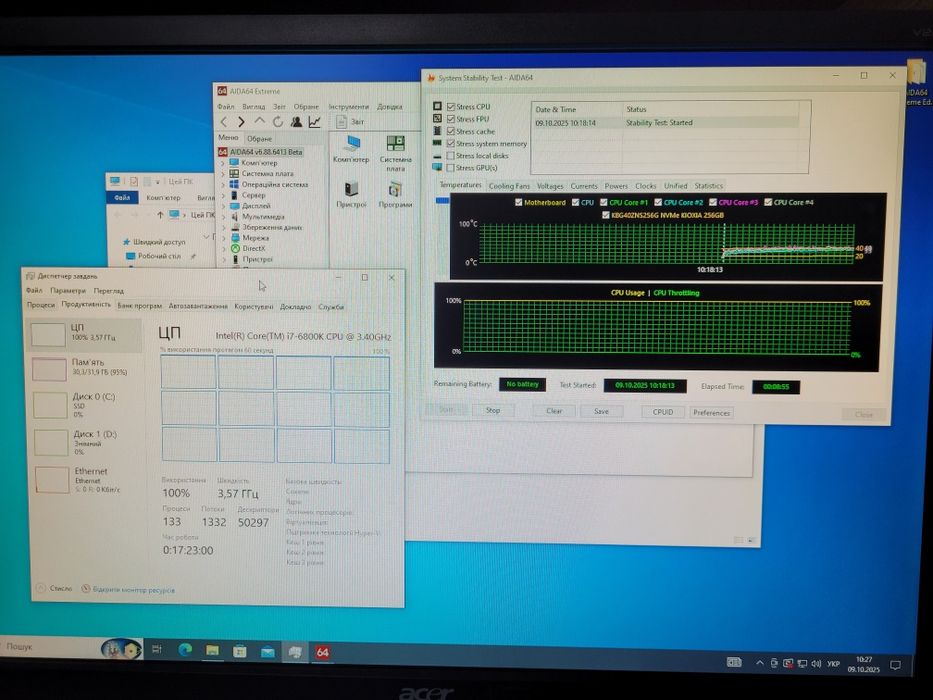933x700 pixels.
Task: Open Task View on the taskbar
Action: click(156, 649)
